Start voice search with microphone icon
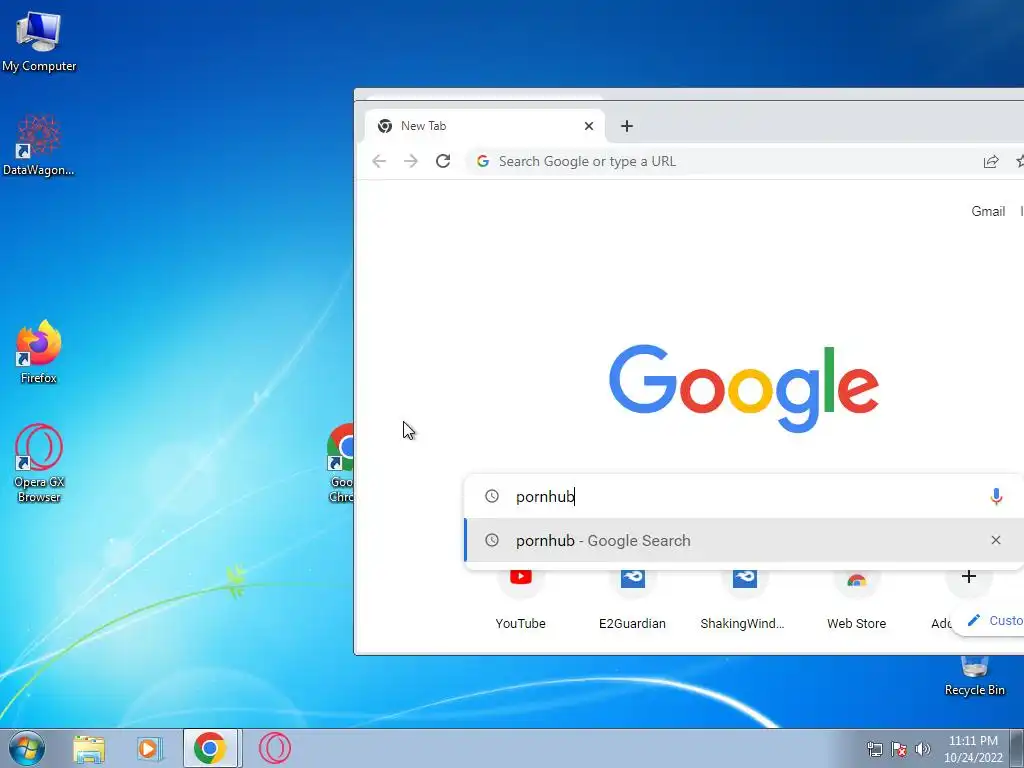The width and height of the screenshot is (1024, 768). tap(996, 497)
